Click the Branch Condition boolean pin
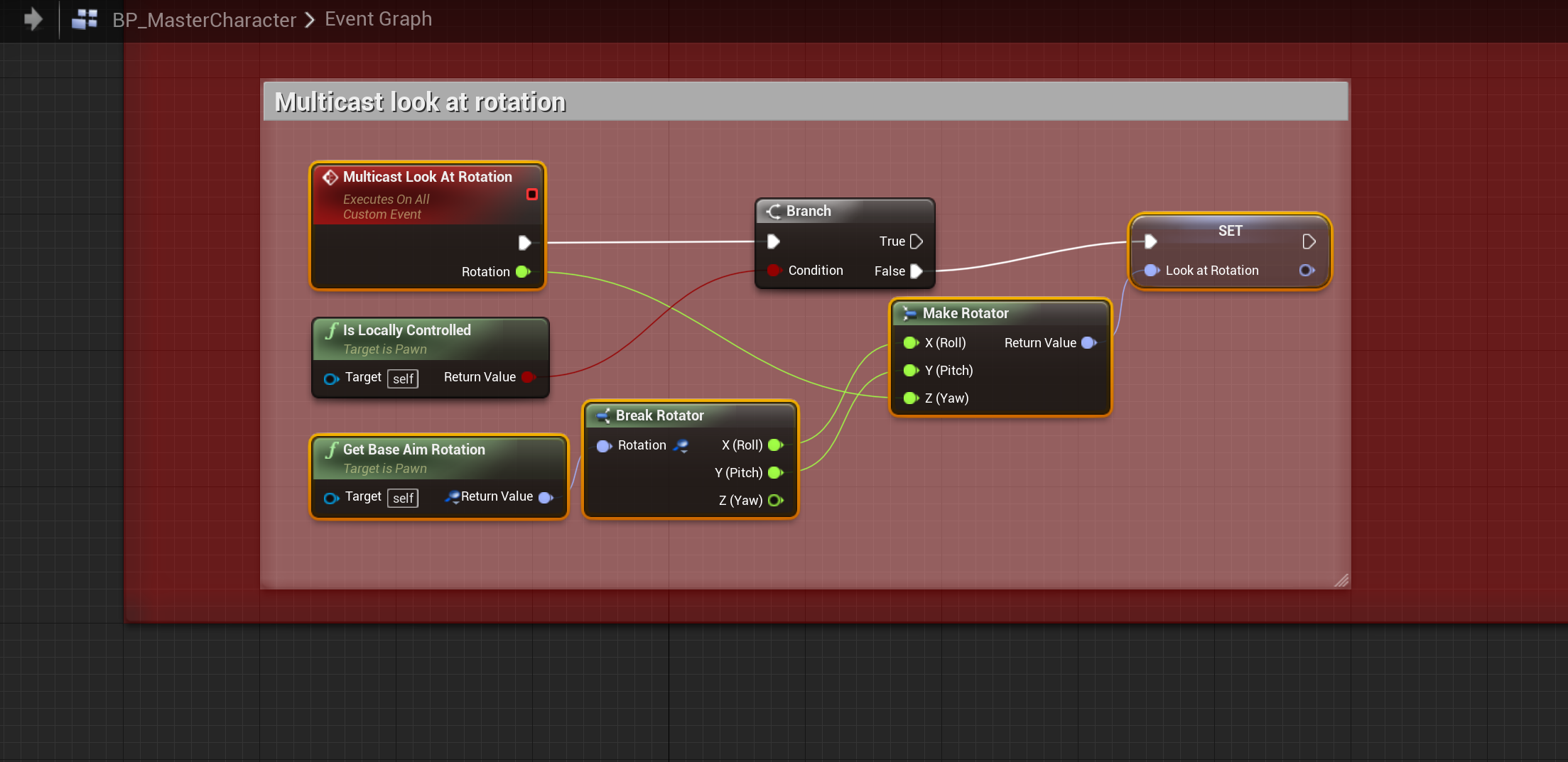1568x762 pixels. (774, 271)
